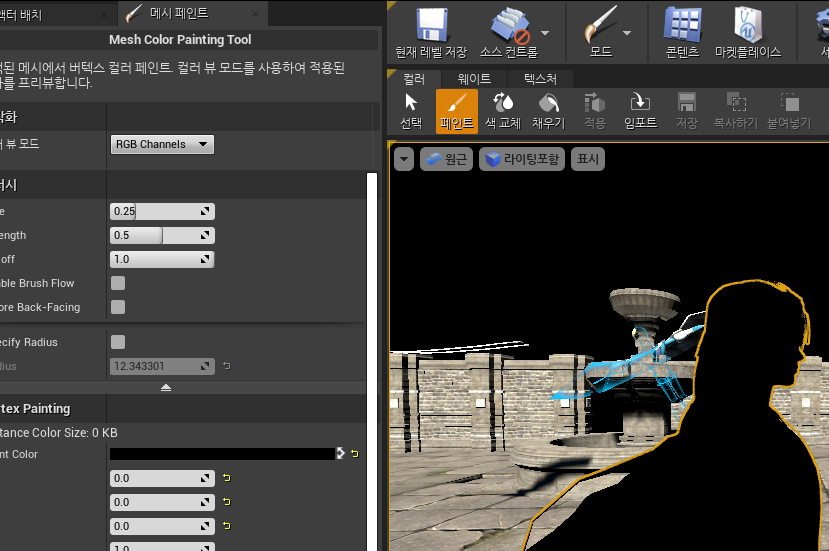Toggle the Enable Brush Flow checkbox
The image size is (829, 551).
pyautogui.click(x=118, y=283)
